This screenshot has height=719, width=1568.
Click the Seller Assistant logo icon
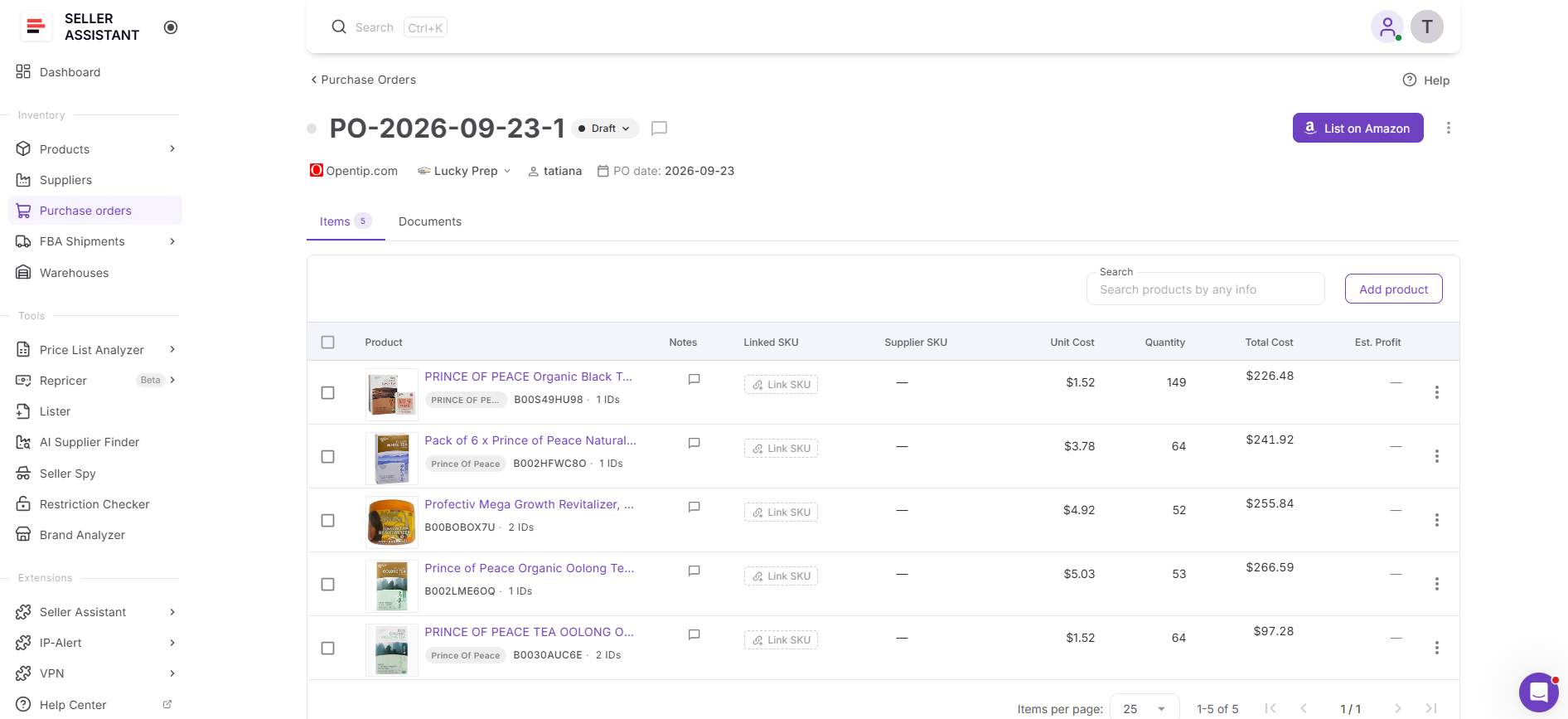[36, 27]
